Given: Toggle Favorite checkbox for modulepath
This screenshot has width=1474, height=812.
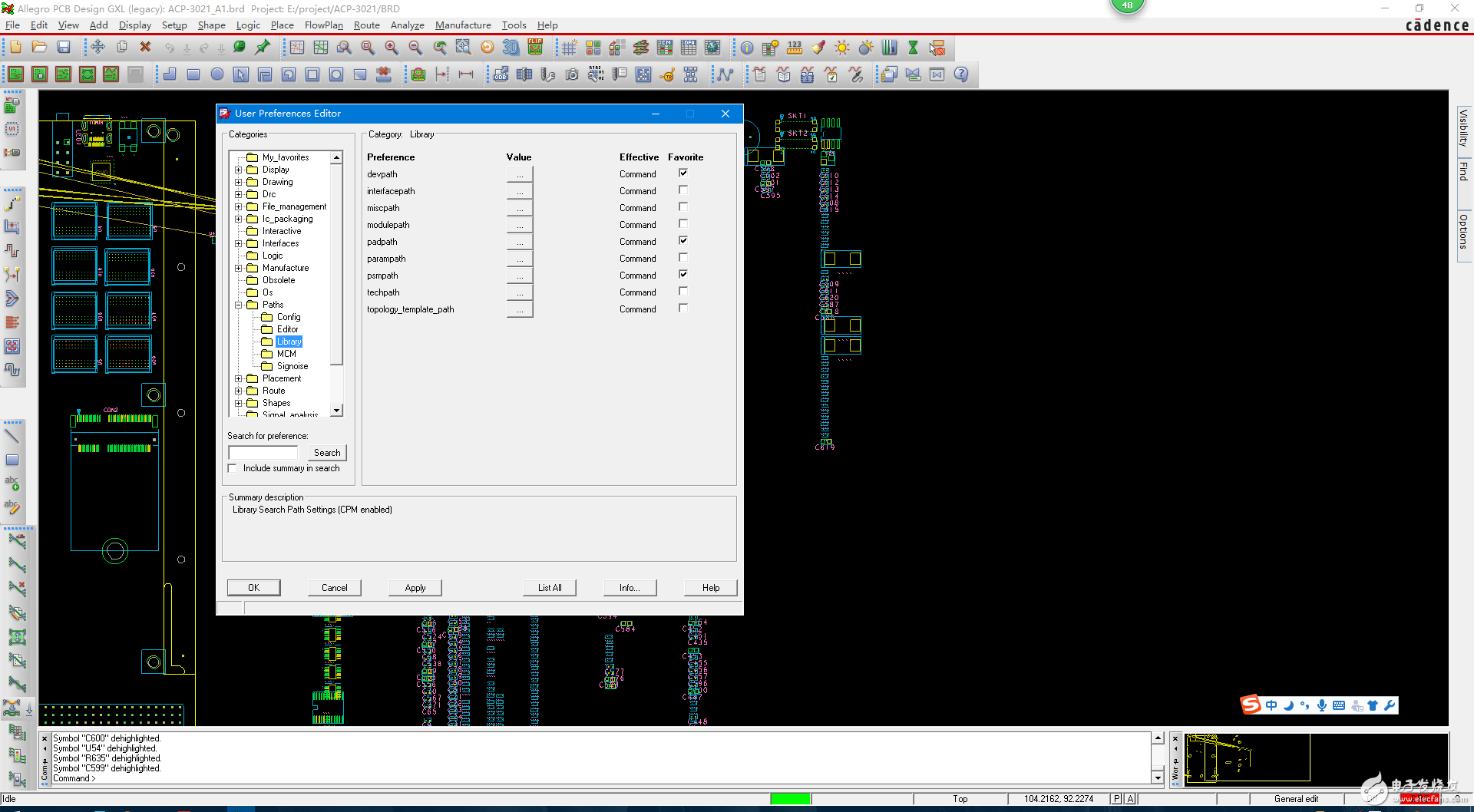Looking at the screenshot, I should click(x=683, y=224).
